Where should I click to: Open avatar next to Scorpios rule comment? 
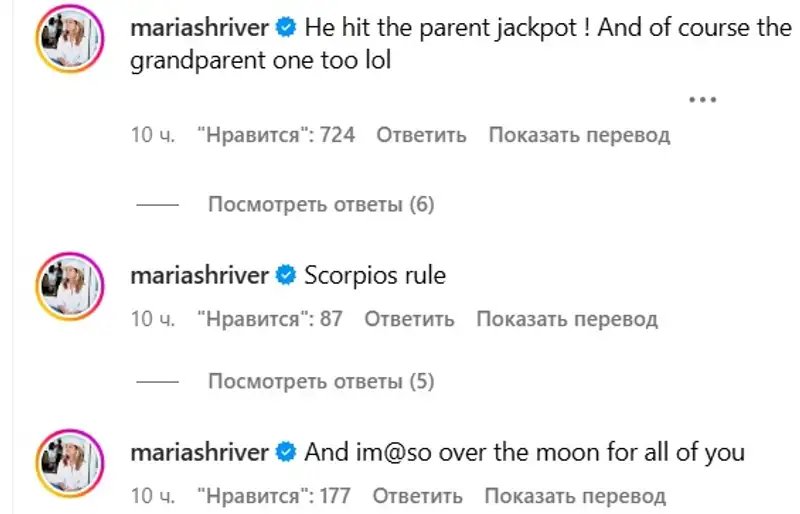[69, 286]
